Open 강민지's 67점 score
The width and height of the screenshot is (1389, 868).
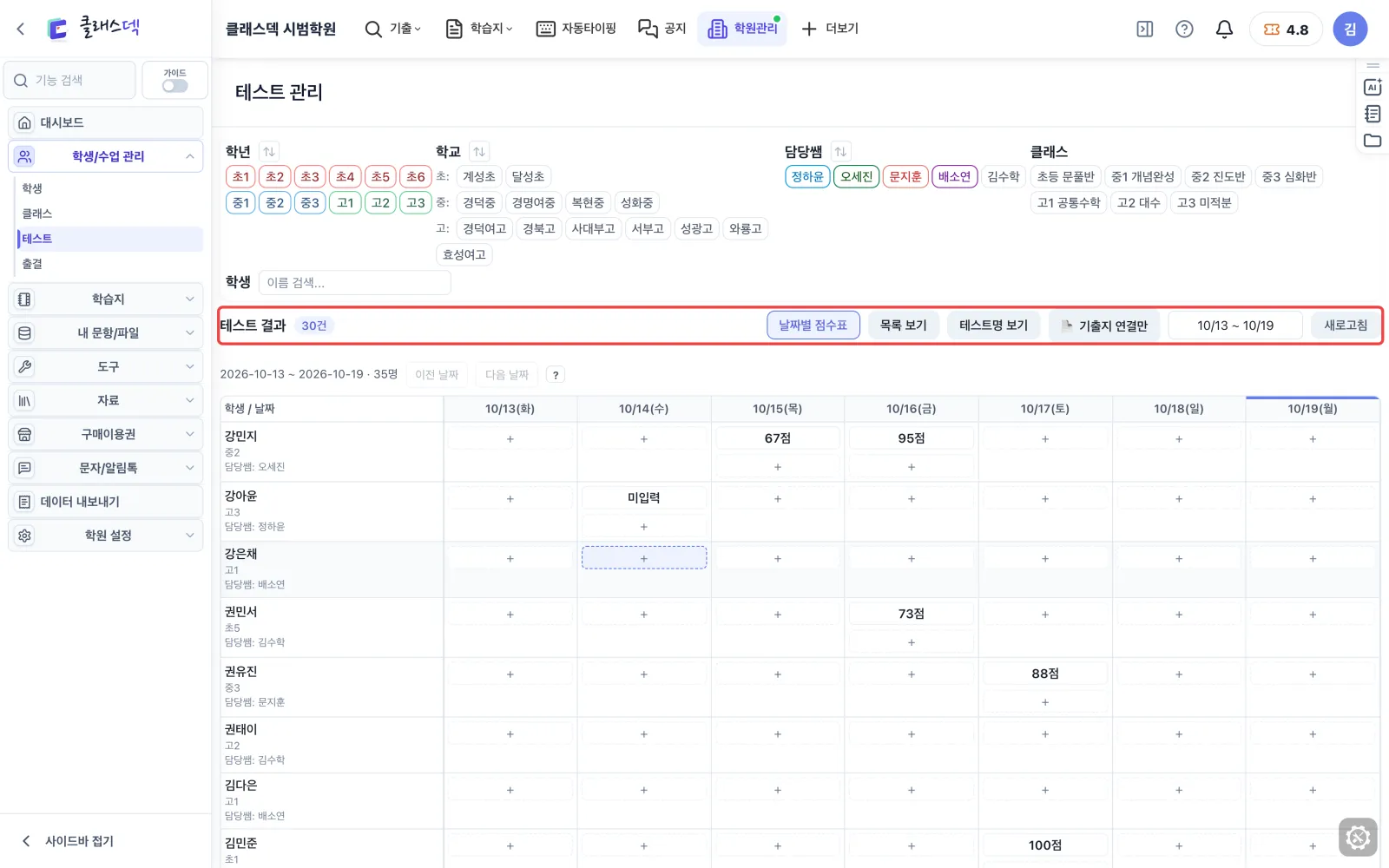tap(778, 438)
